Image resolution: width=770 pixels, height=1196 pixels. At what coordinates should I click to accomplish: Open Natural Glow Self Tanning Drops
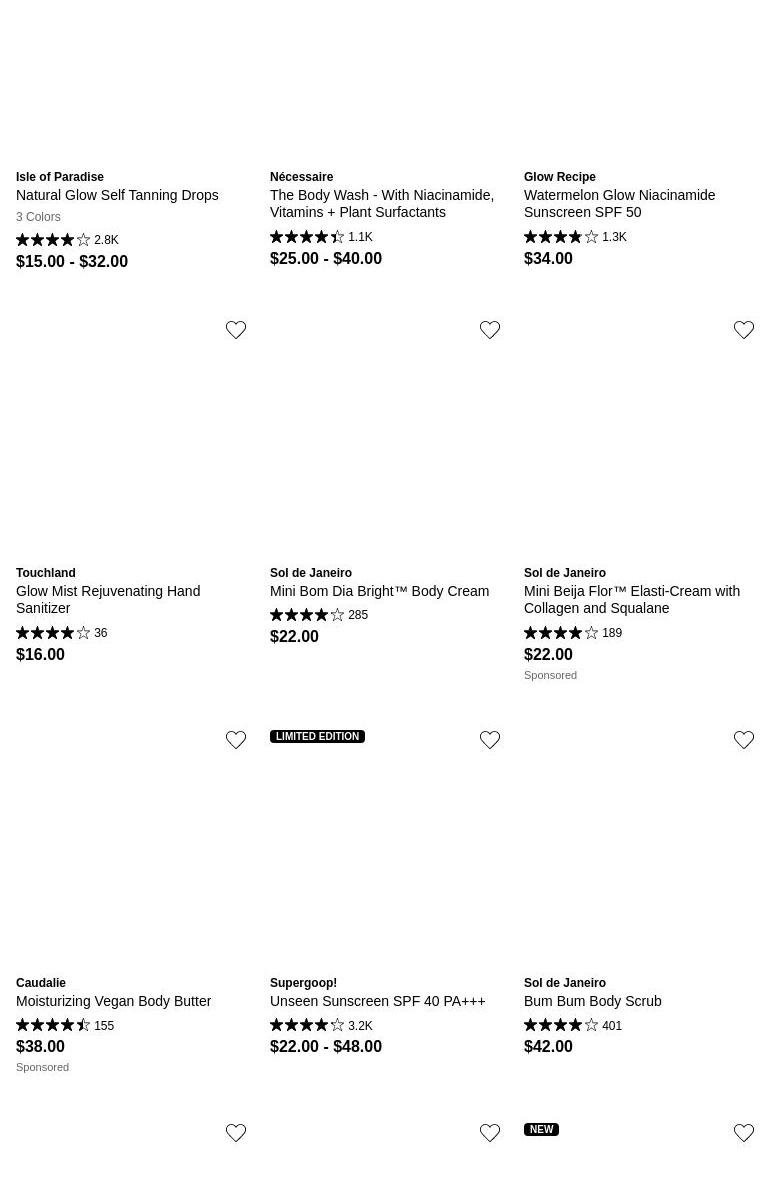pos(117,195)
